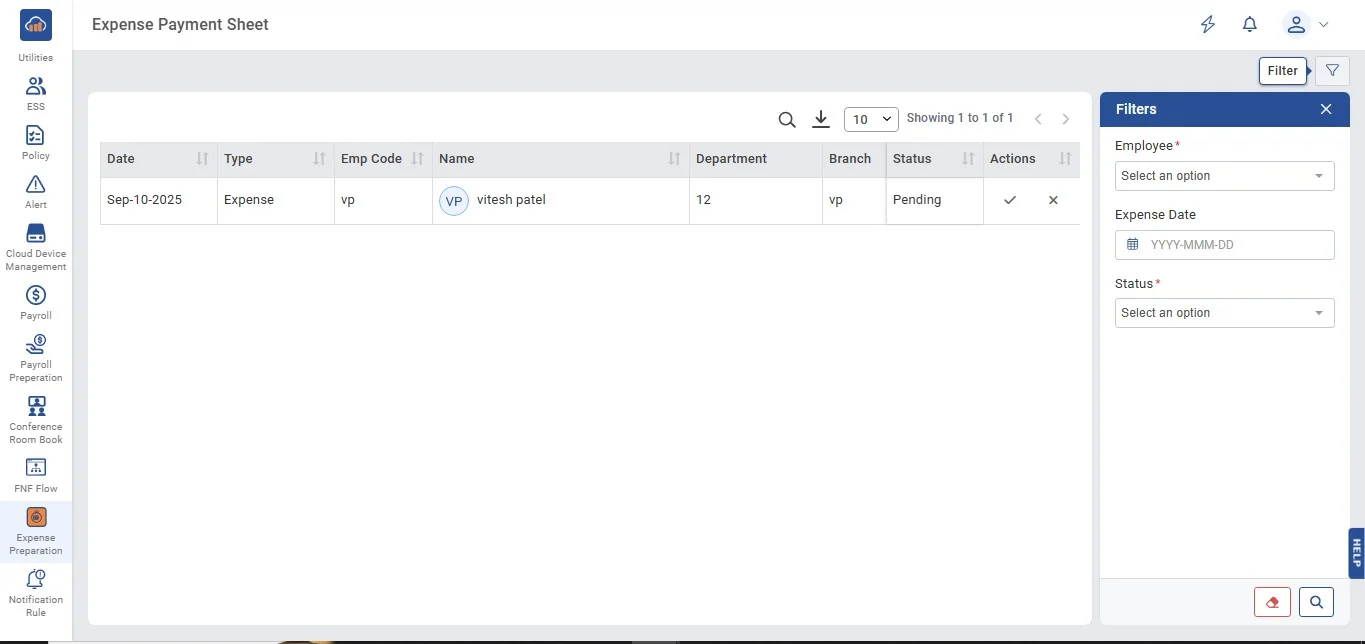
Task: Go to Payroll in the sidebar
Action: tap(36, 302)
